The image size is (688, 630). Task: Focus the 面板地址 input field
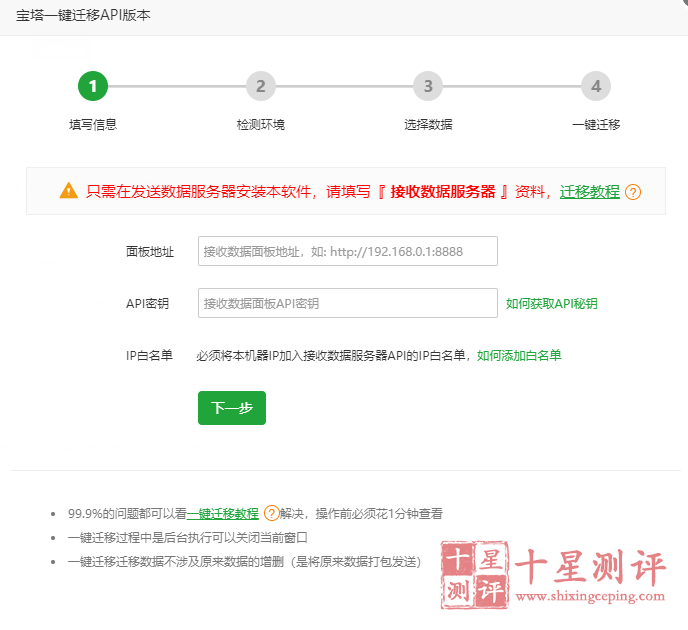coord(347,251)
